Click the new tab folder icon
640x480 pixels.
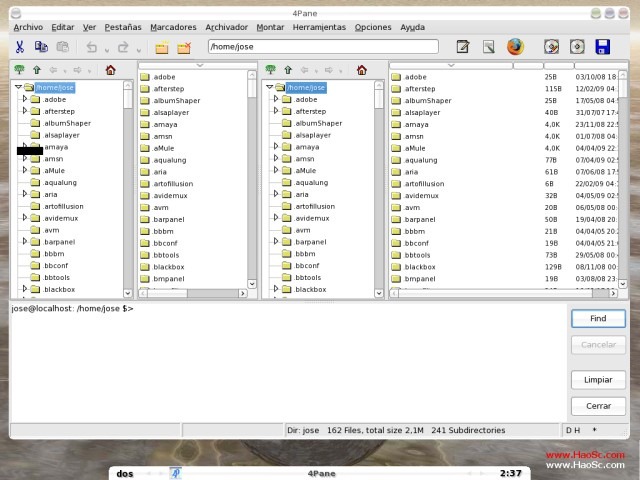(x=162, y=48)
